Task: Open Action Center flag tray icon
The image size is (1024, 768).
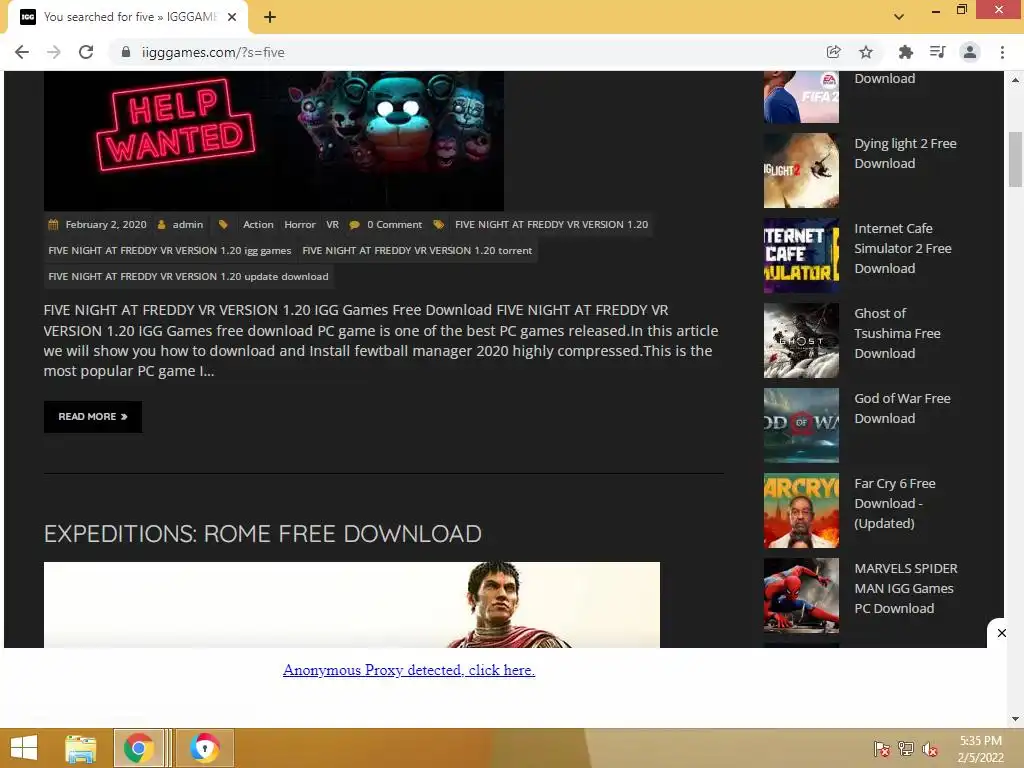Action: tap(882, 749)
